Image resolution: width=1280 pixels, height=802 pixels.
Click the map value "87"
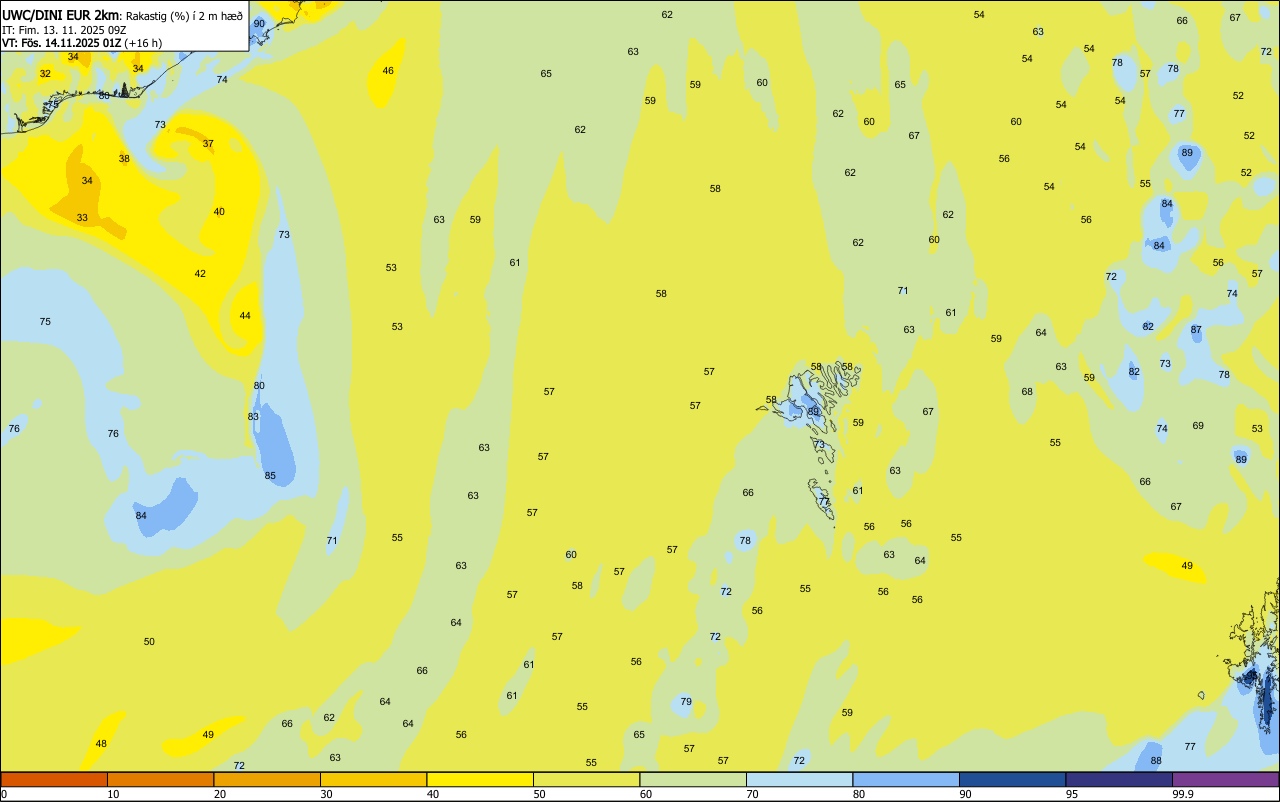click(1196, 330)
